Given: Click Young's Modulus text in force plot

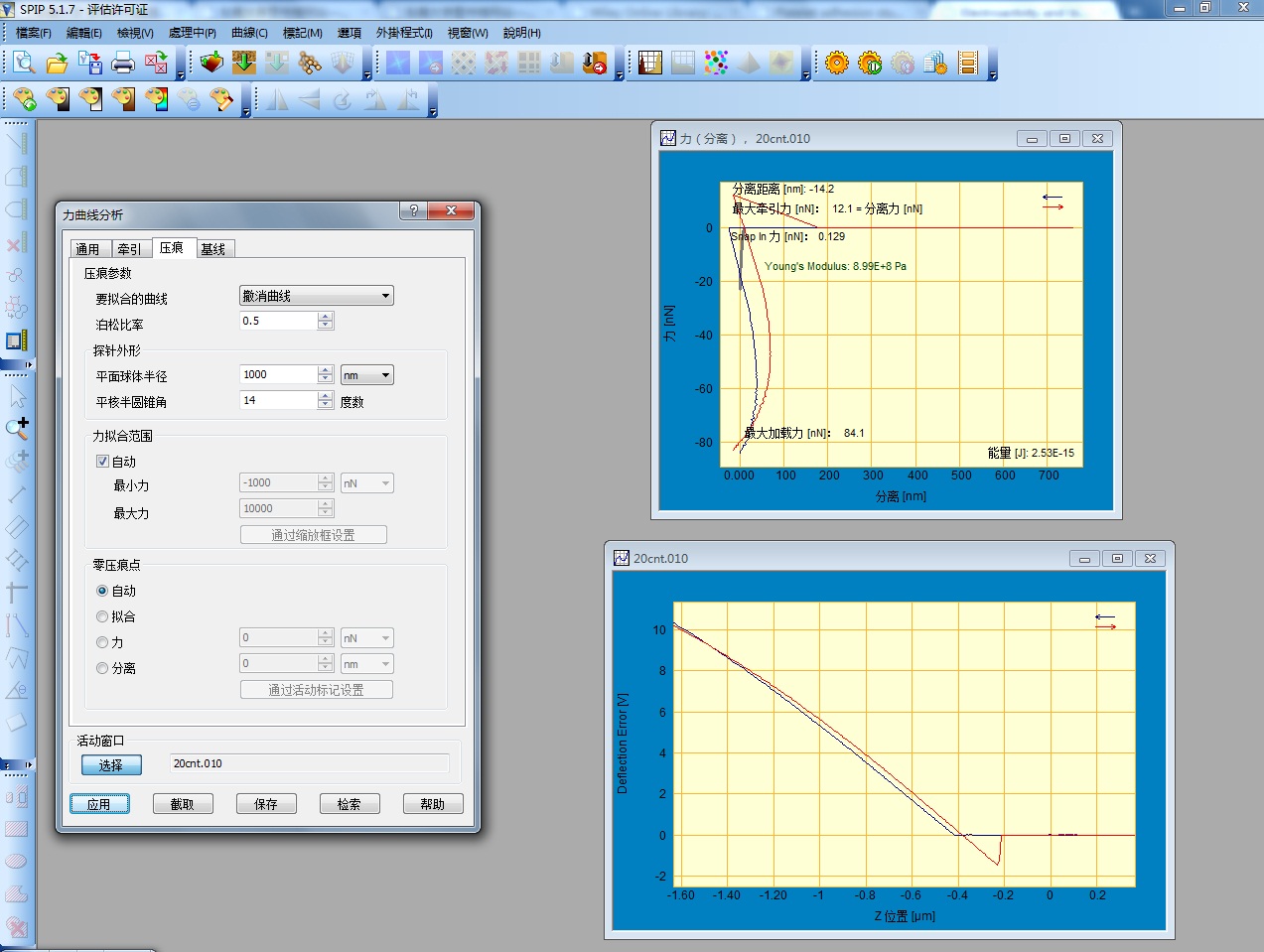Looking at the screenshot, I should (x=835, y=266).
